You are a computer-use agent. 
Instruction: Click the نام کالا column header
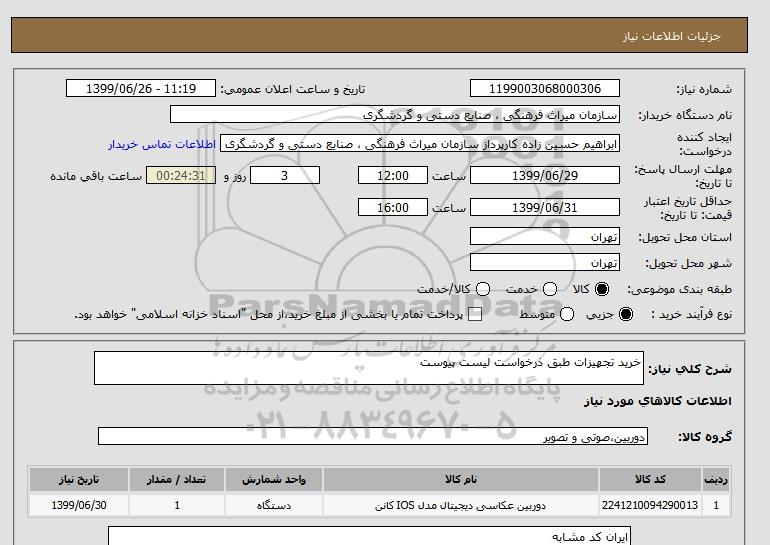[461, 480]
